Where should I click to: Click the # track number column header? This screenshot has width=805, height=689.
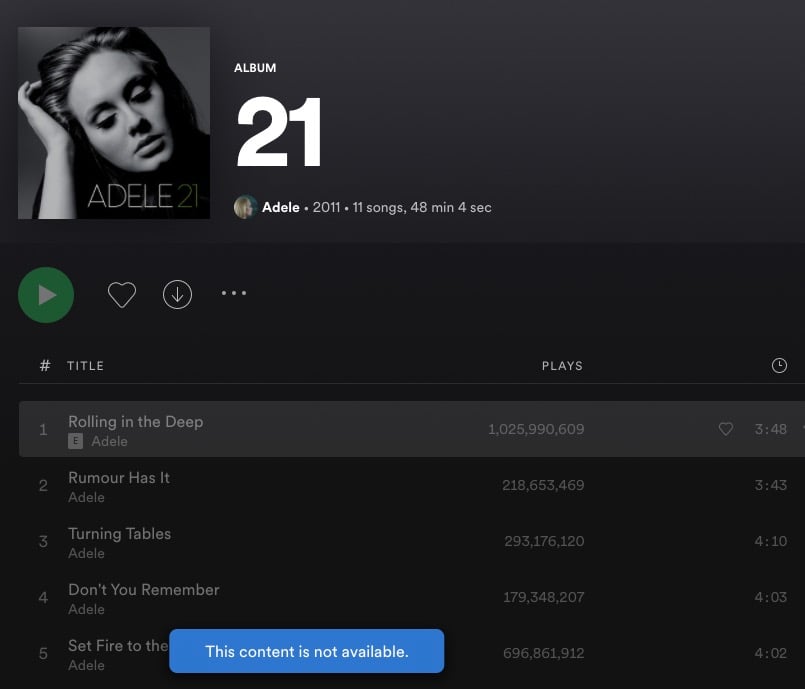[44, 366]
